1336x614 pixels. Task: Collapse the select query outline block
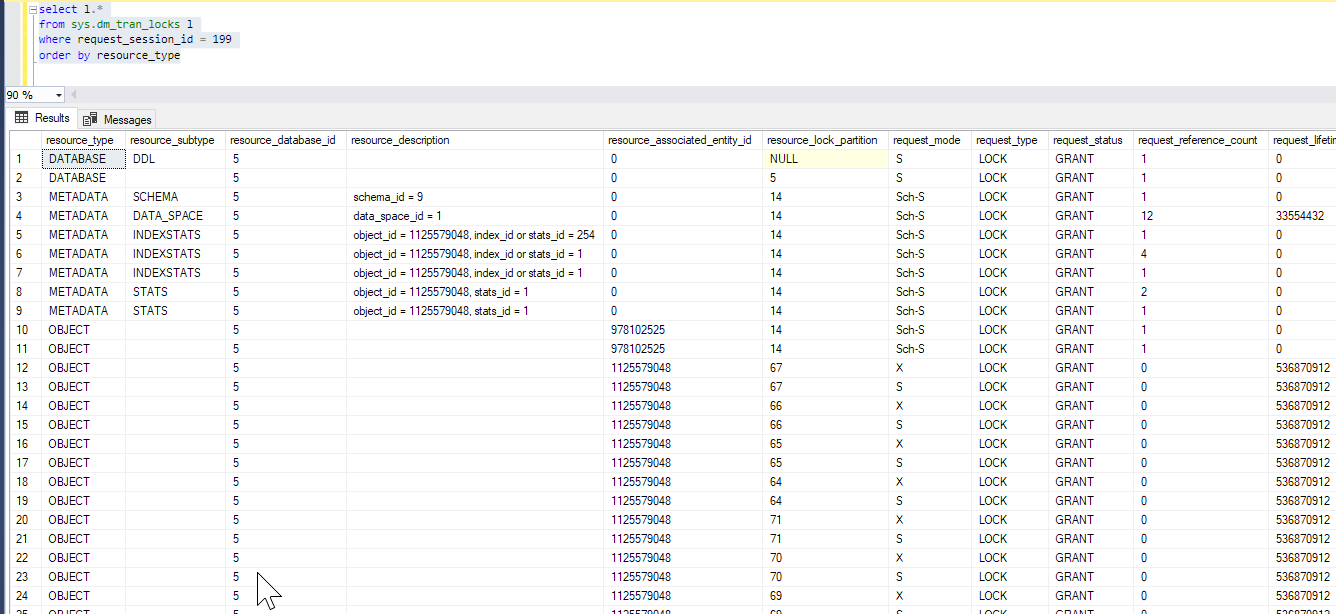[33, 9]
